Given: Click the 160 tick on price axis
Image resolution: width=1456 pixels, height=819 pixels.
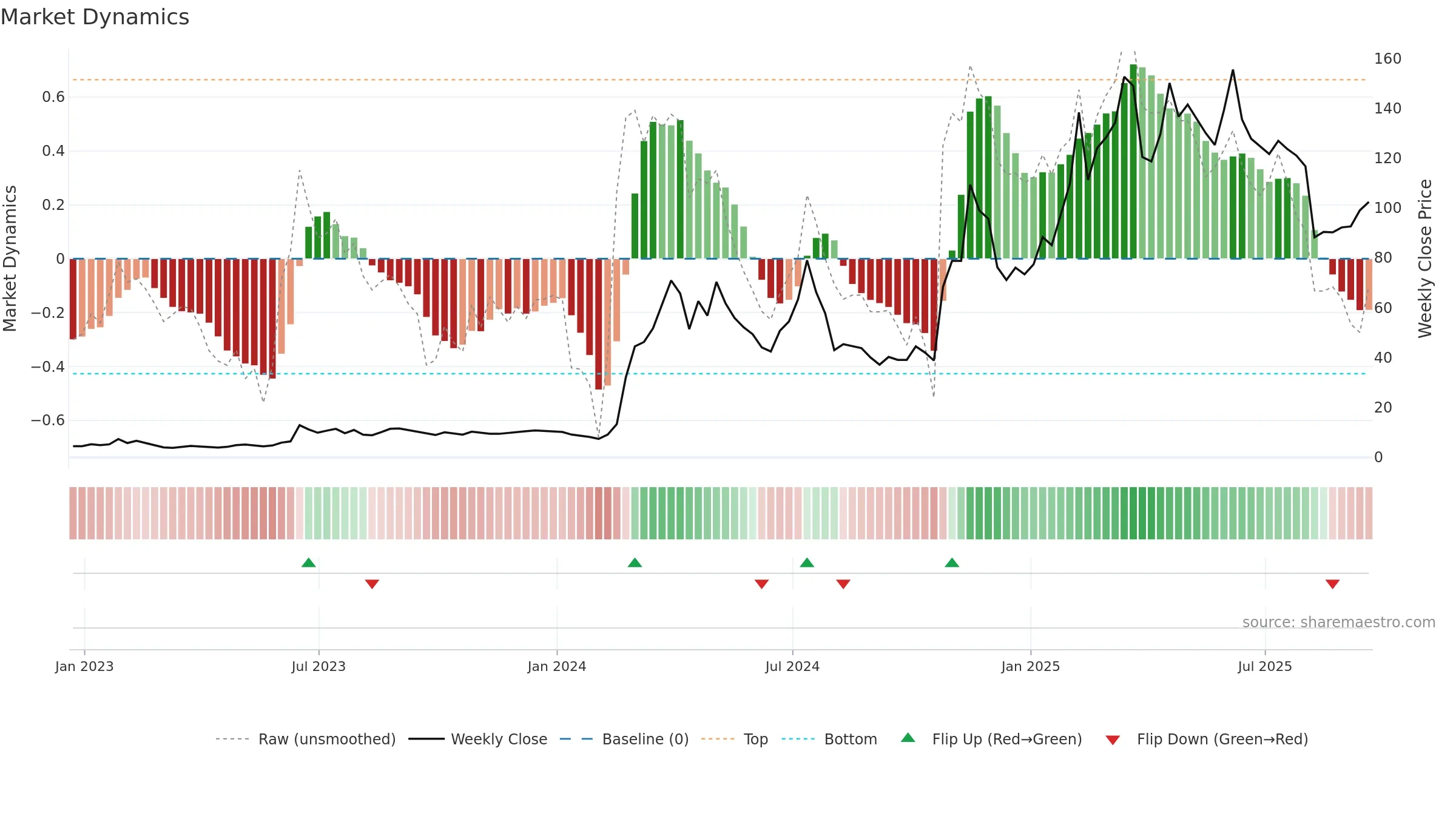Looking at the screenshot, I should pos(1388,59).
